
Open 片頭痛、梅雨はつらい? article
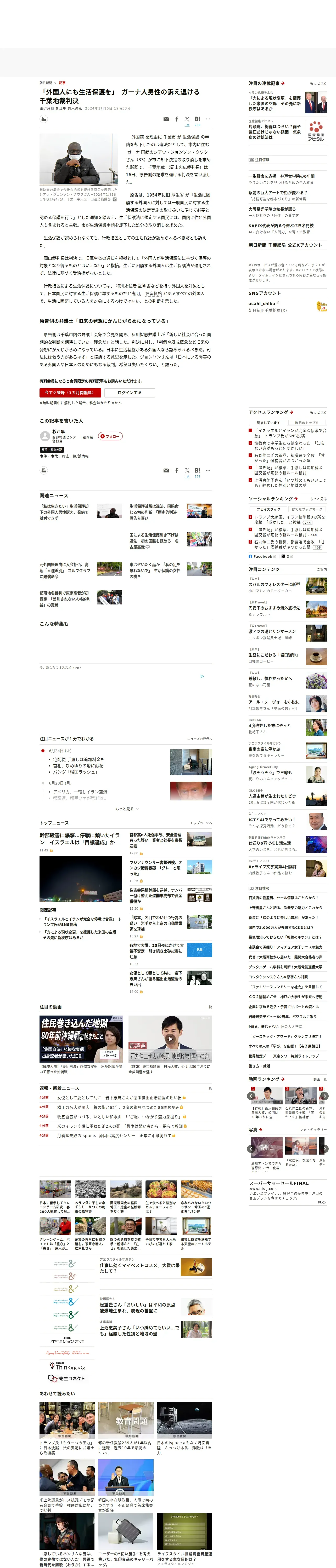[x=275, y=132]
